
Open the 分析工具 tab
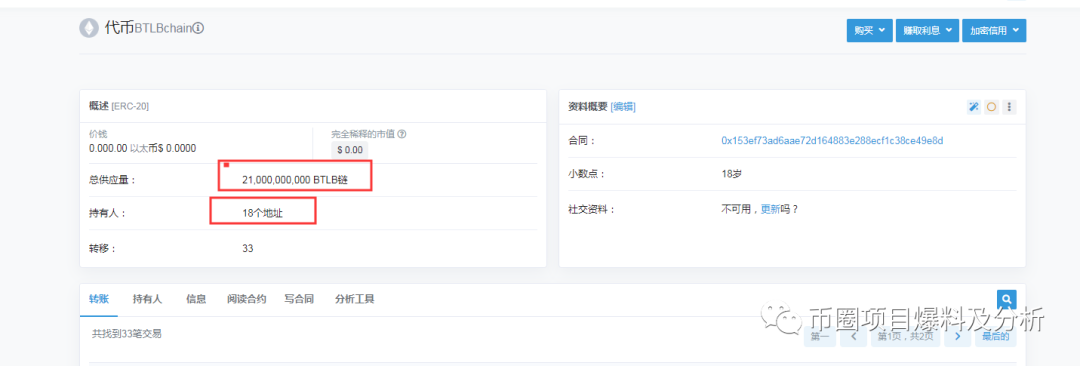355,299
